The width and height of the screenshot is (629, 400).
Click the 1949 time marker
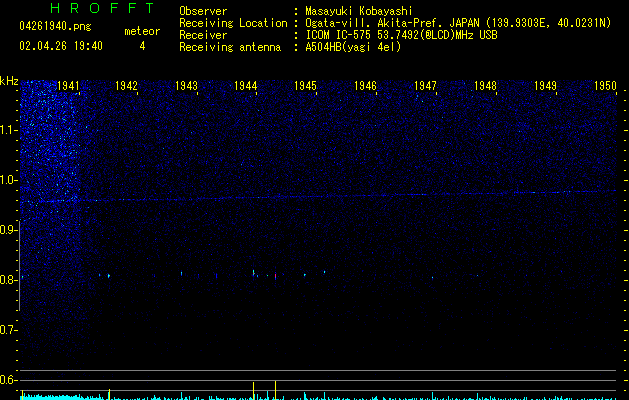point(546,86)
